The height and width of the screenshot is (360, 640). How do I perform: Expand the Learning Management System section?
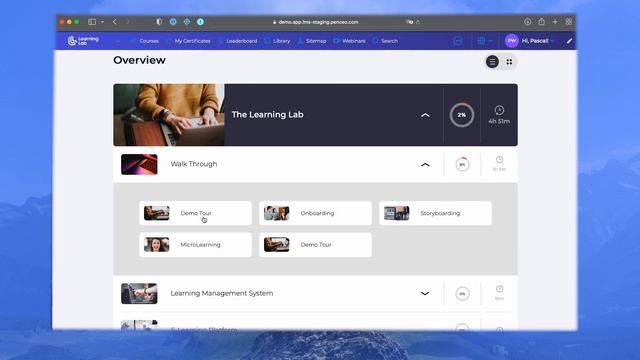pos(425,293)
